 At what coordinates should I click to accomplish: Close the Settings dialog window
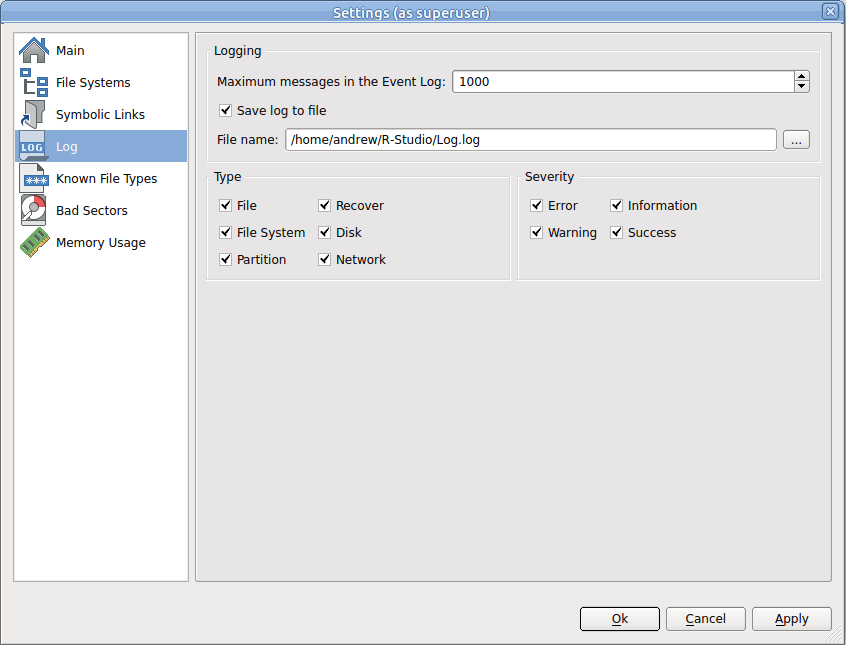tap(830, 12)
